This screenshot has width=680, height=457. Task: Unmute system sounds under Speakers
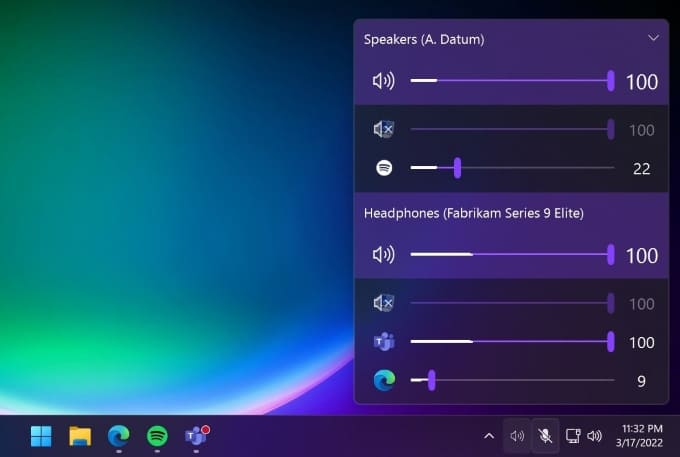click(x=384, y=129)
